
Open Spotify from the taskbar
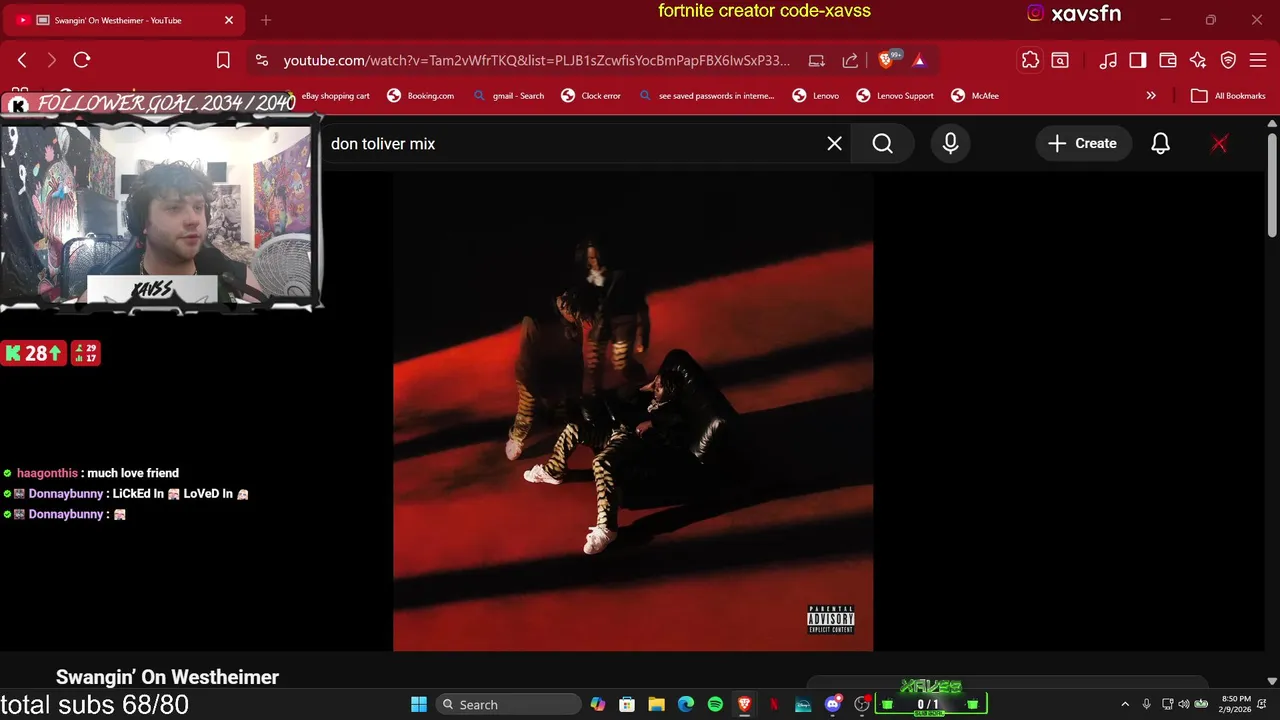coord(715,705)
